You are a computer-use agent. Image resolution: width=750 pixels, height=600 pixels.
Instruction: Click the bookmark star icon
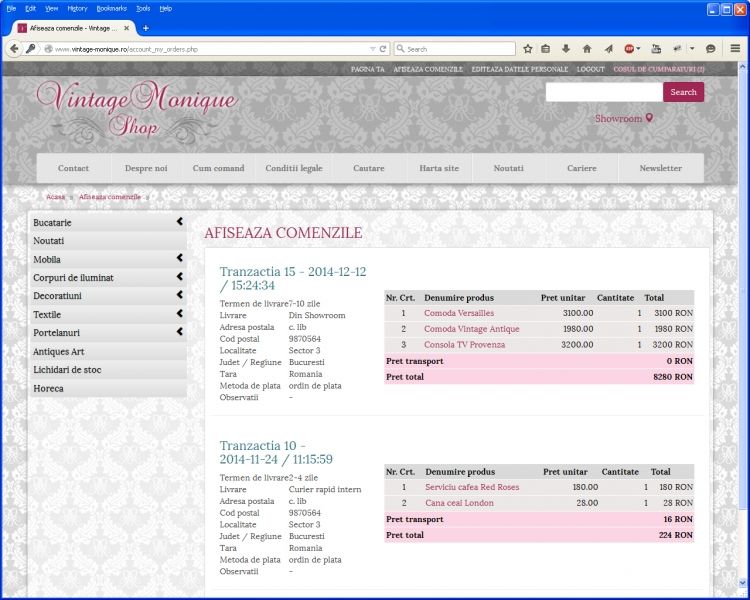(527, 48)
